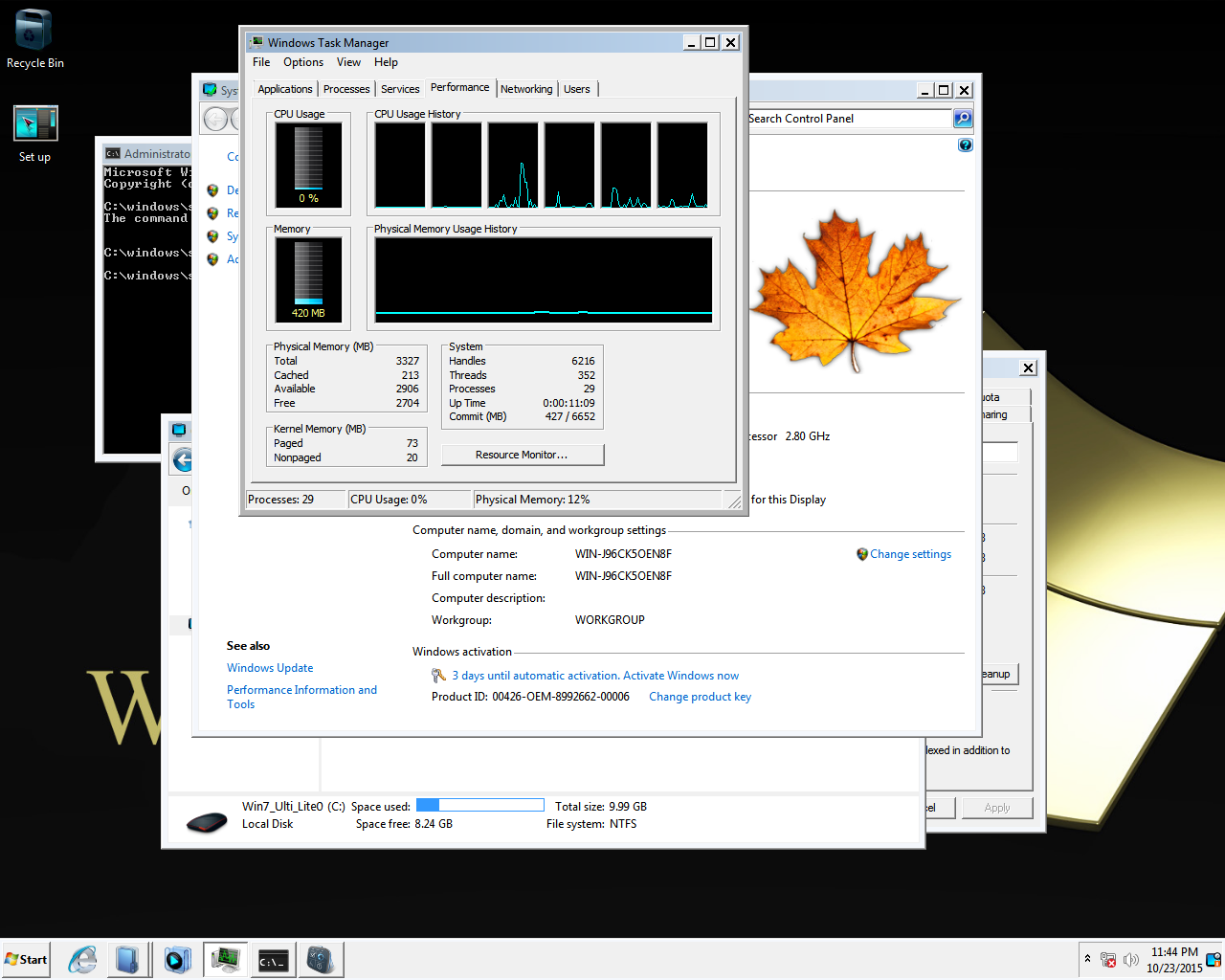
Task: Click the keys icon beside activation message
Action: (438, 676)
